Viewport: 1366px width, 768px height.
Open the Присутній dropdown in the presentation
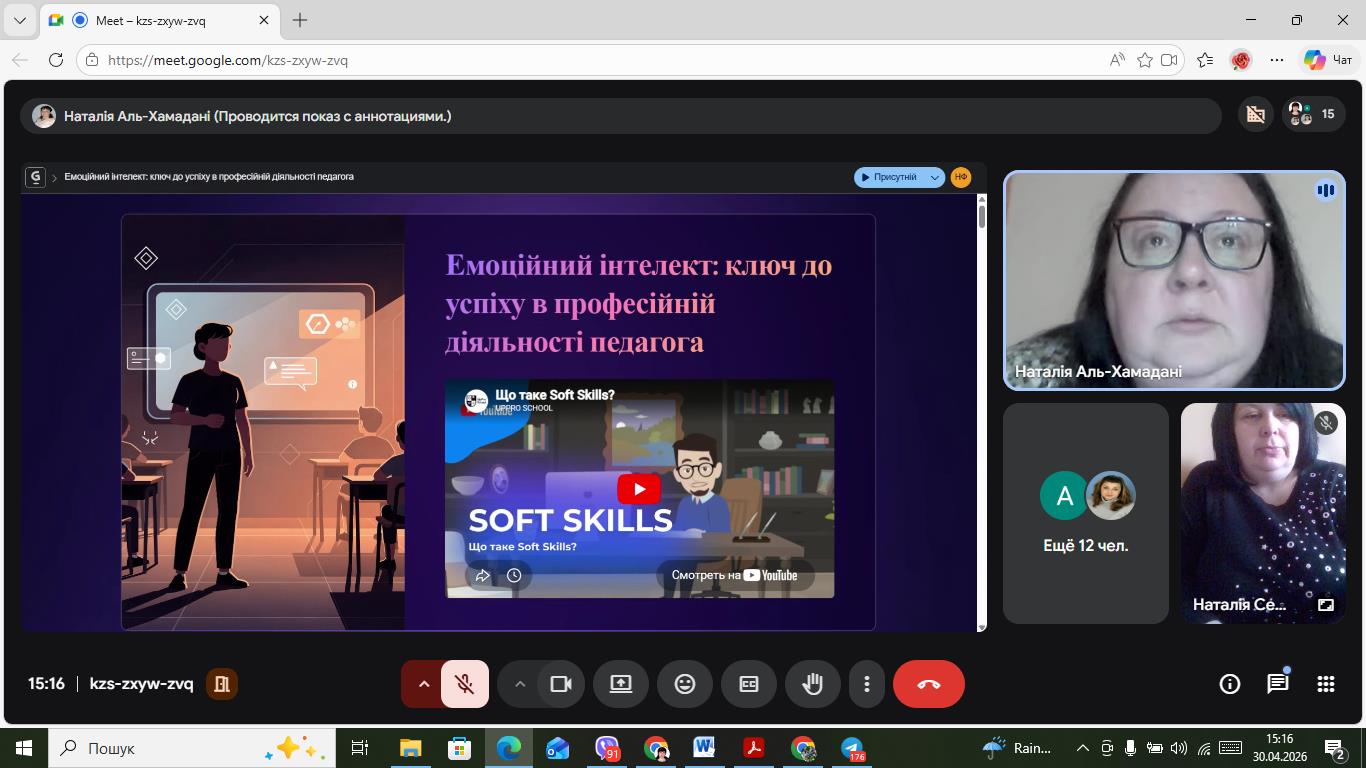click(899, 177)
